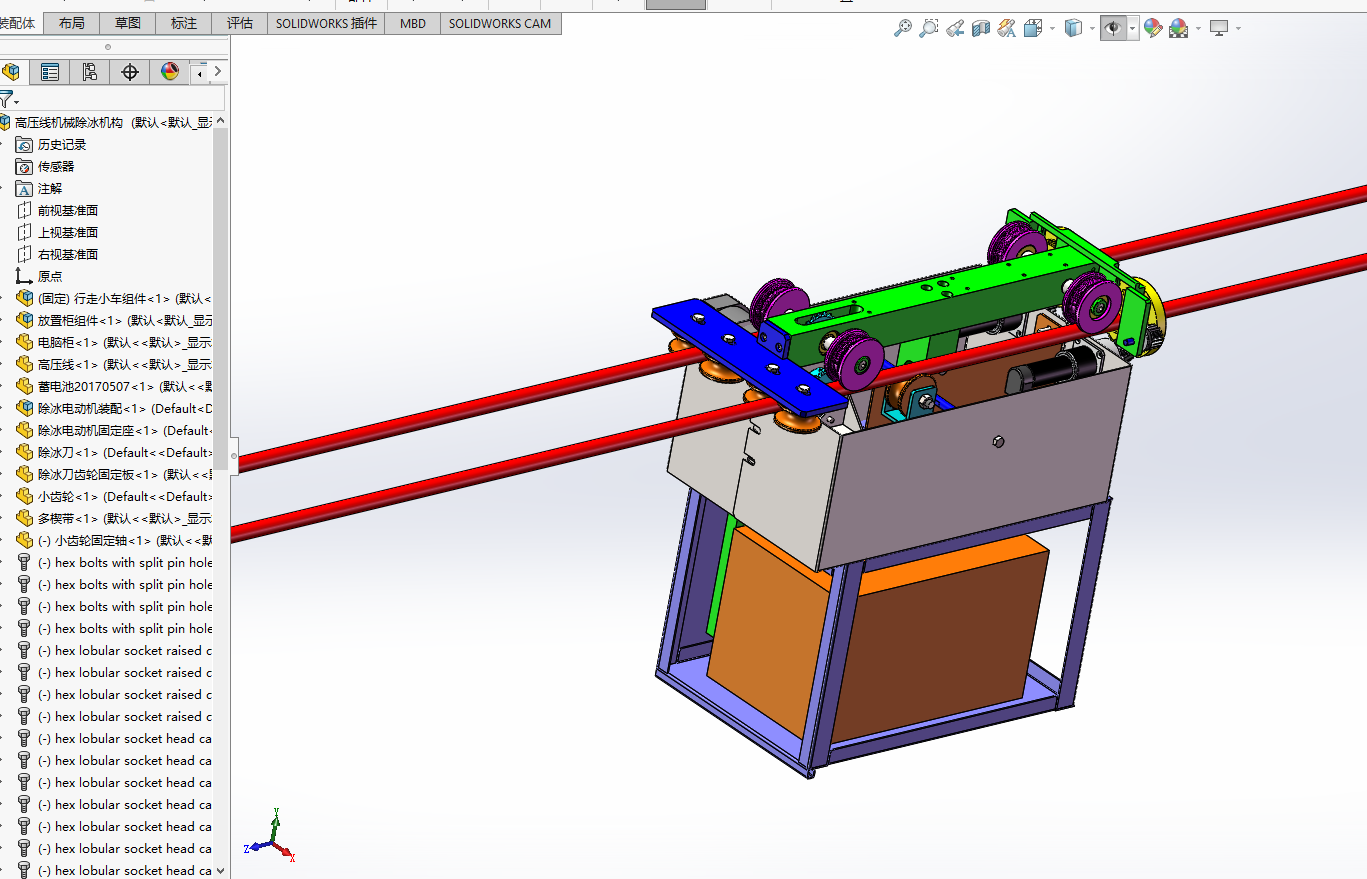
Task: Select the 电脑柜<1> part
Action: click(114, 342)
